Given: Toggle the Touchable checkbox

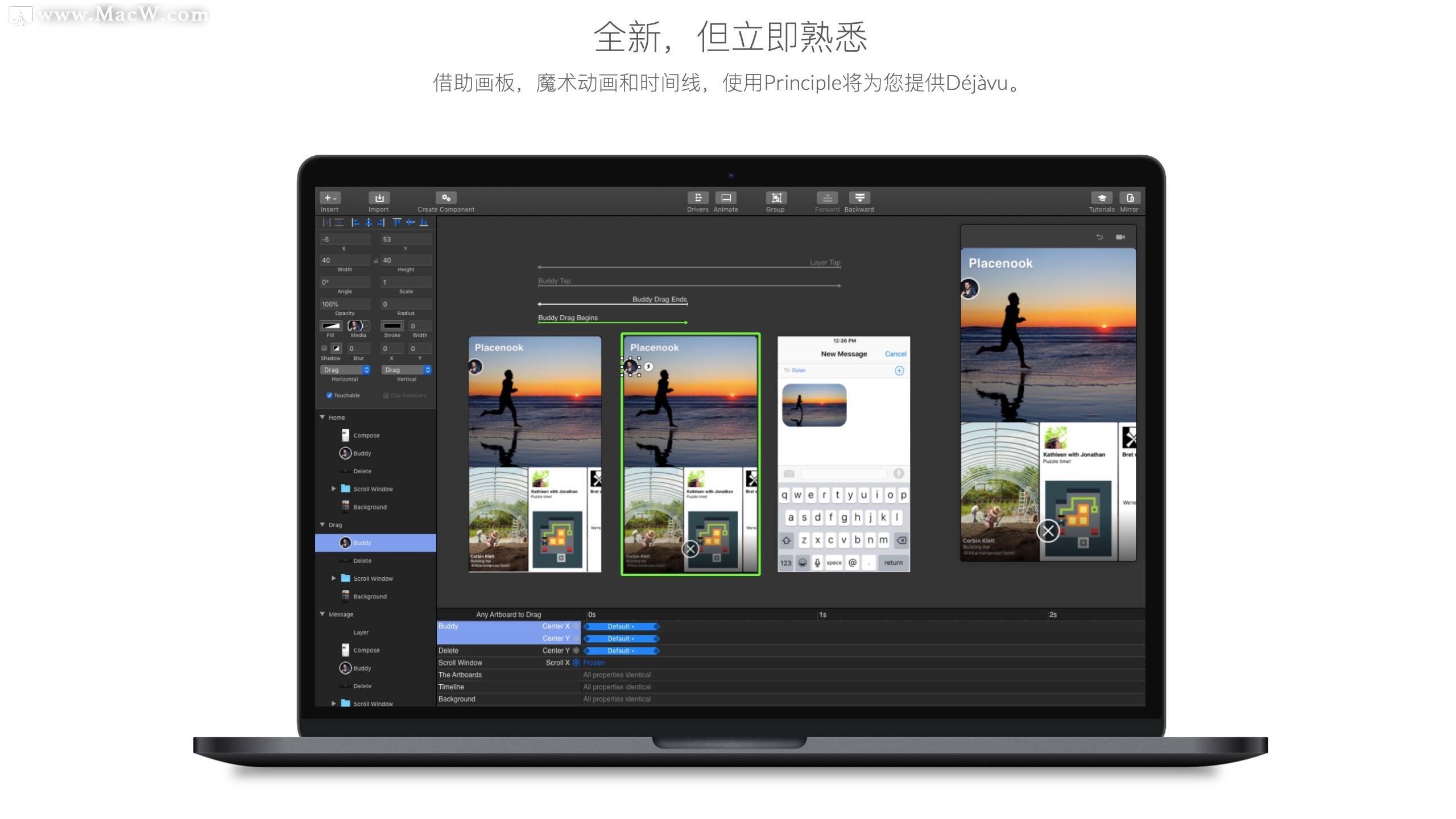Looking at the screenshot, I should 329,395.
